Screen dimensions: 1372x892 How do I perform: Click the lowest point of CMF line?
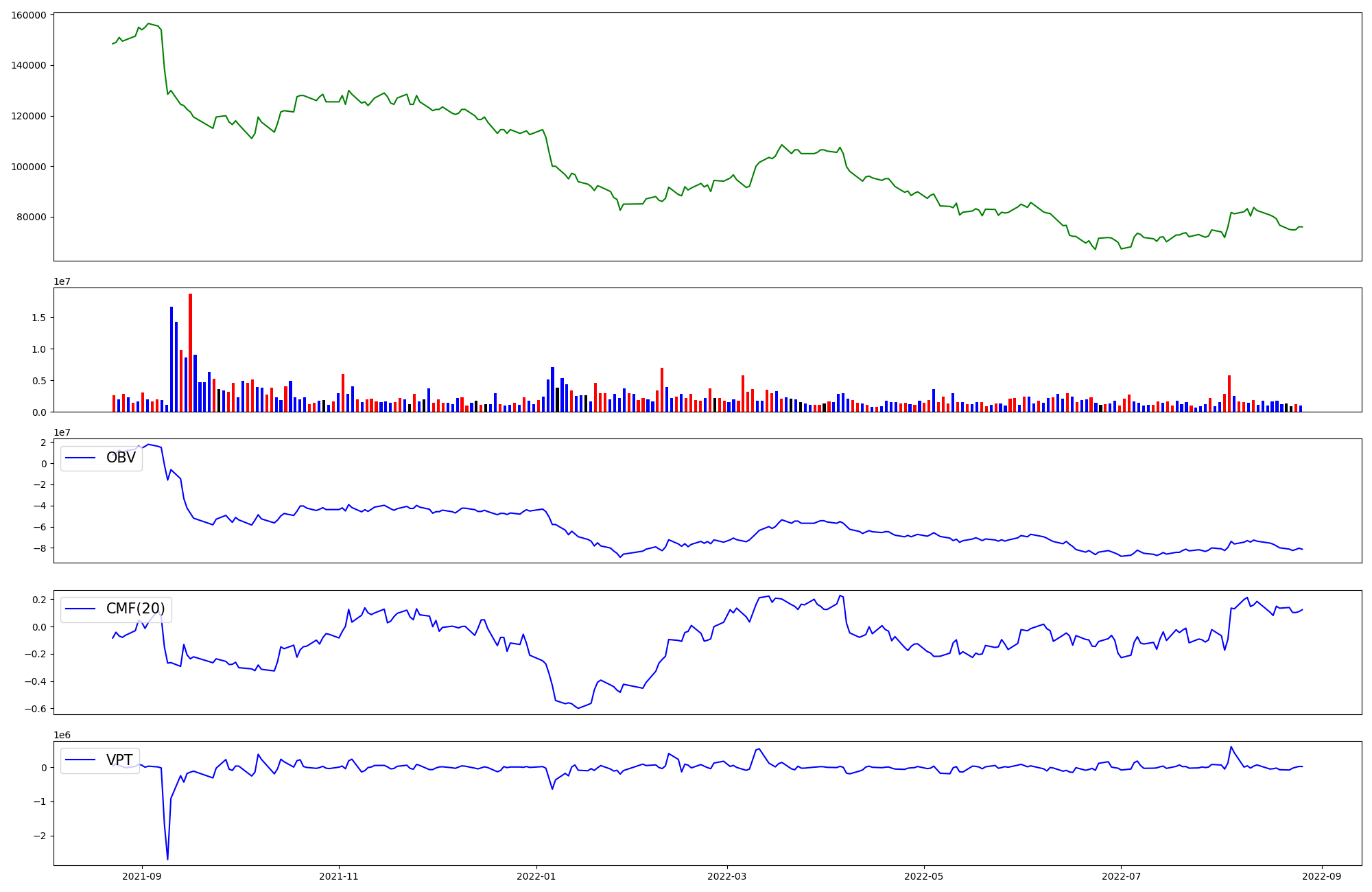tap(578, 708)
